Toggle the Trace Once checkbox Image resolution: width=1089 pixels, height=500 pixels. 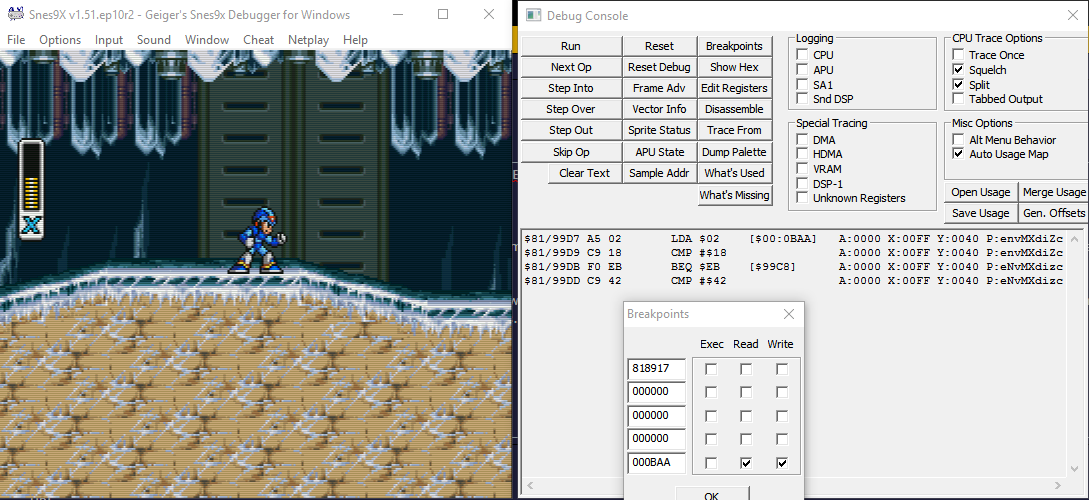(958, 55)
